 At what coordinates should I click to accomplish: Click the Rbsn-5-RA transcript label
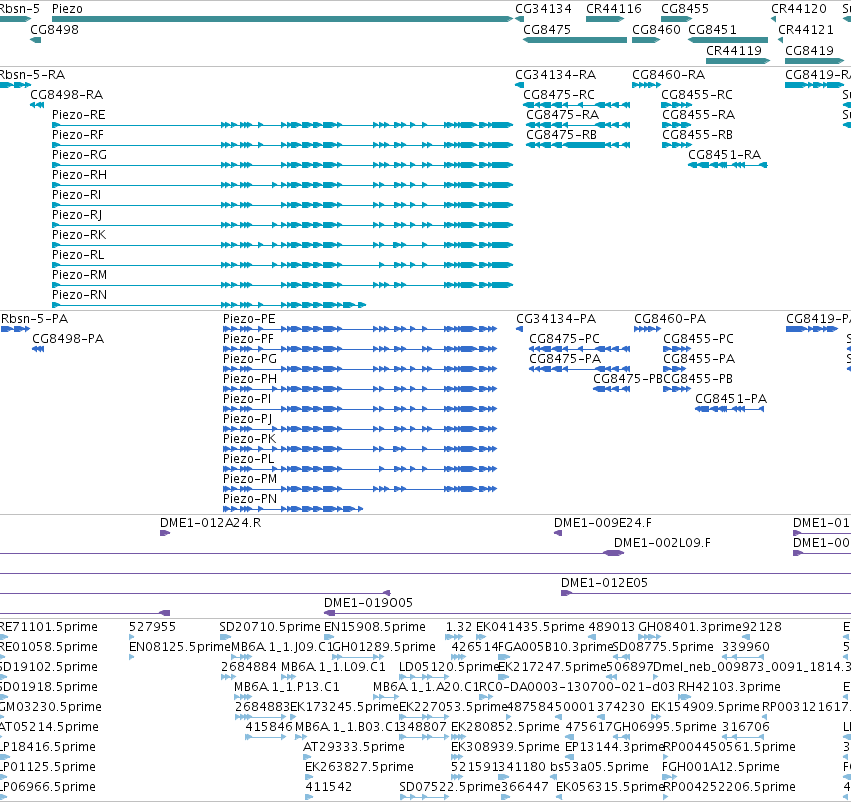pos(32,74)
